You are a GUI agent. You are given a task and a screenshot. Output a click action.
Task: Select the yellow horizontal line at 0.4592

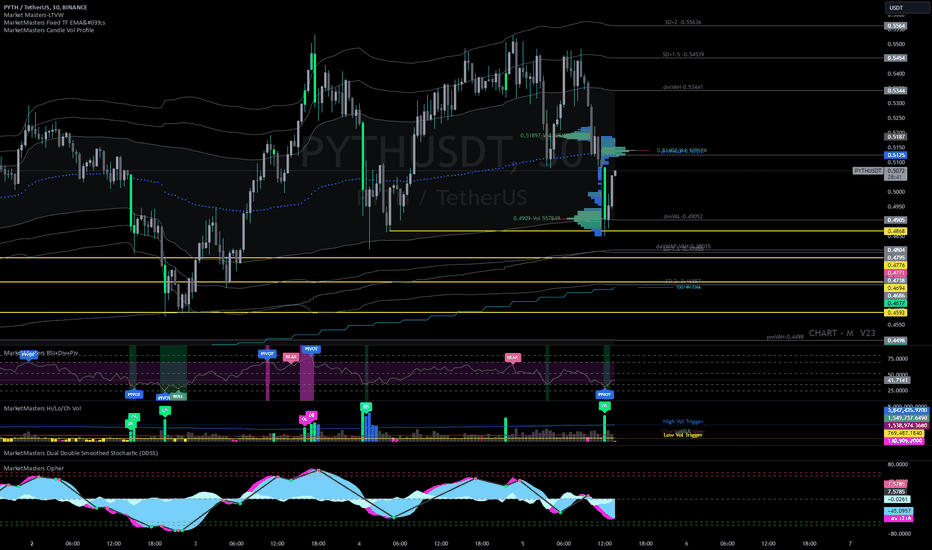(442, 312)
